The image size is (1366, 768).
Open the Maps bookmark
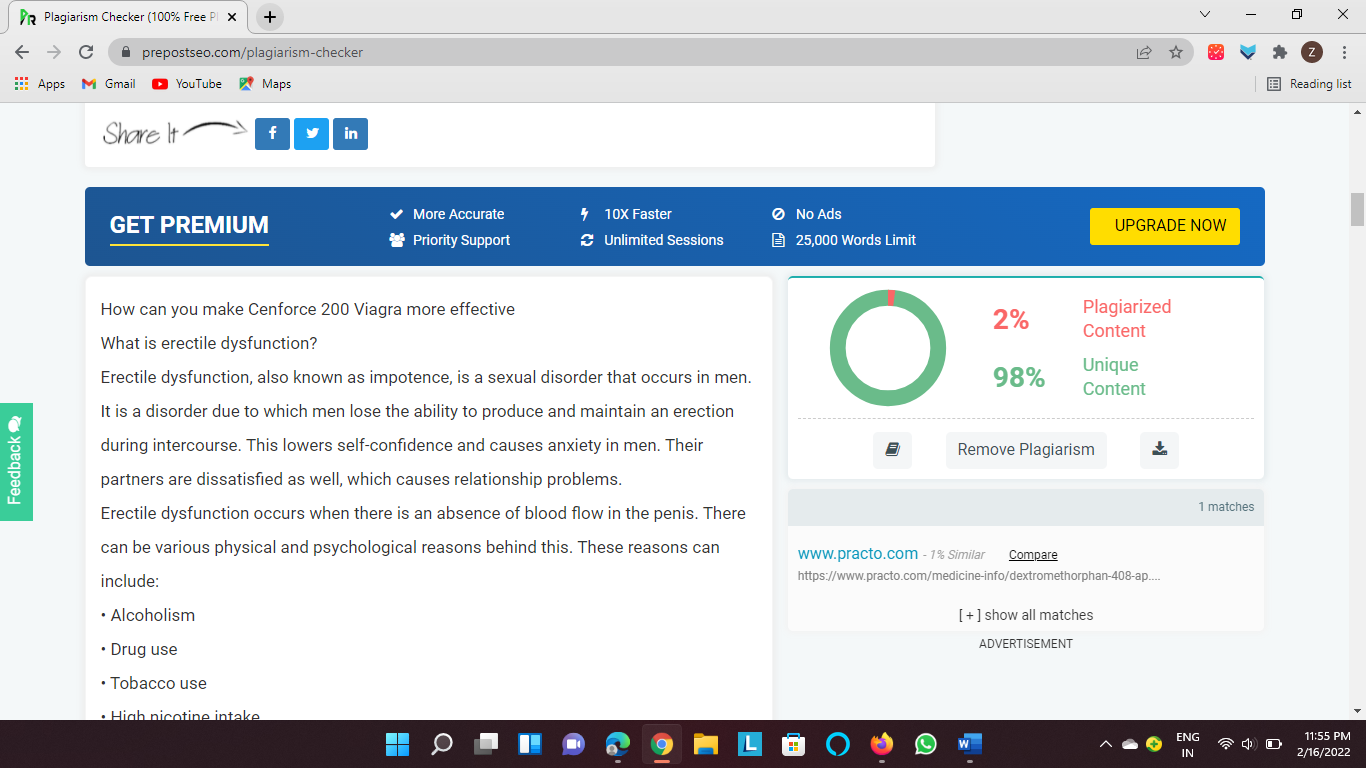coord(265,84)
